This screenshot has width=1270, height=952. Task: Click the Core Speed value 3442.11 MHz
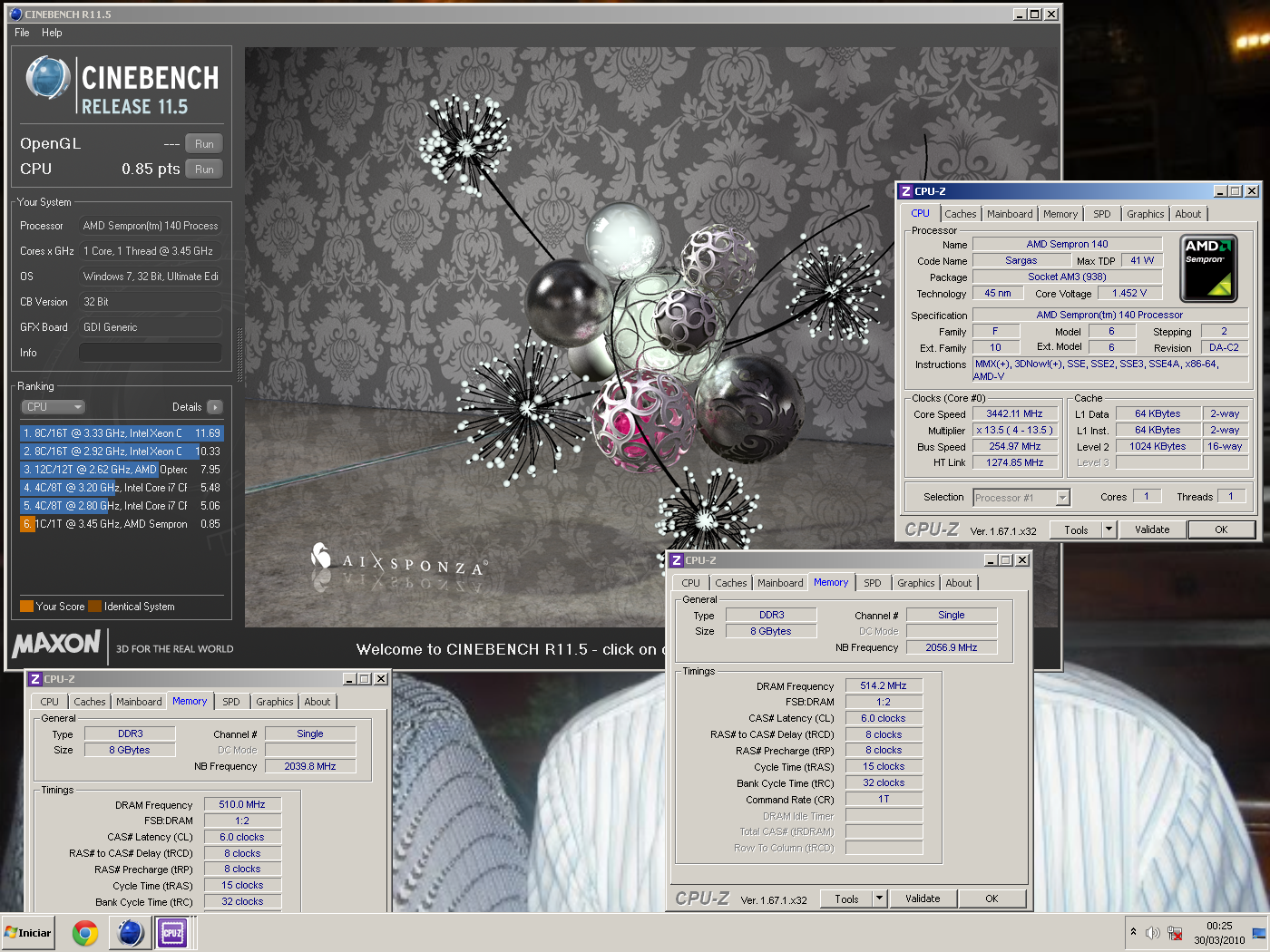(1014, 414)
